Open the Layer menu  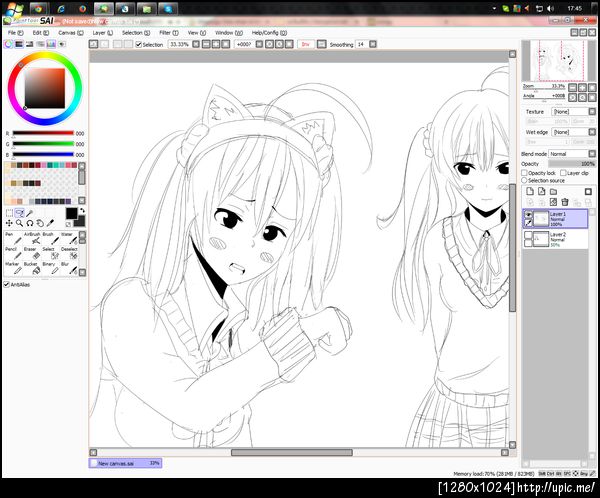(103, 33)
